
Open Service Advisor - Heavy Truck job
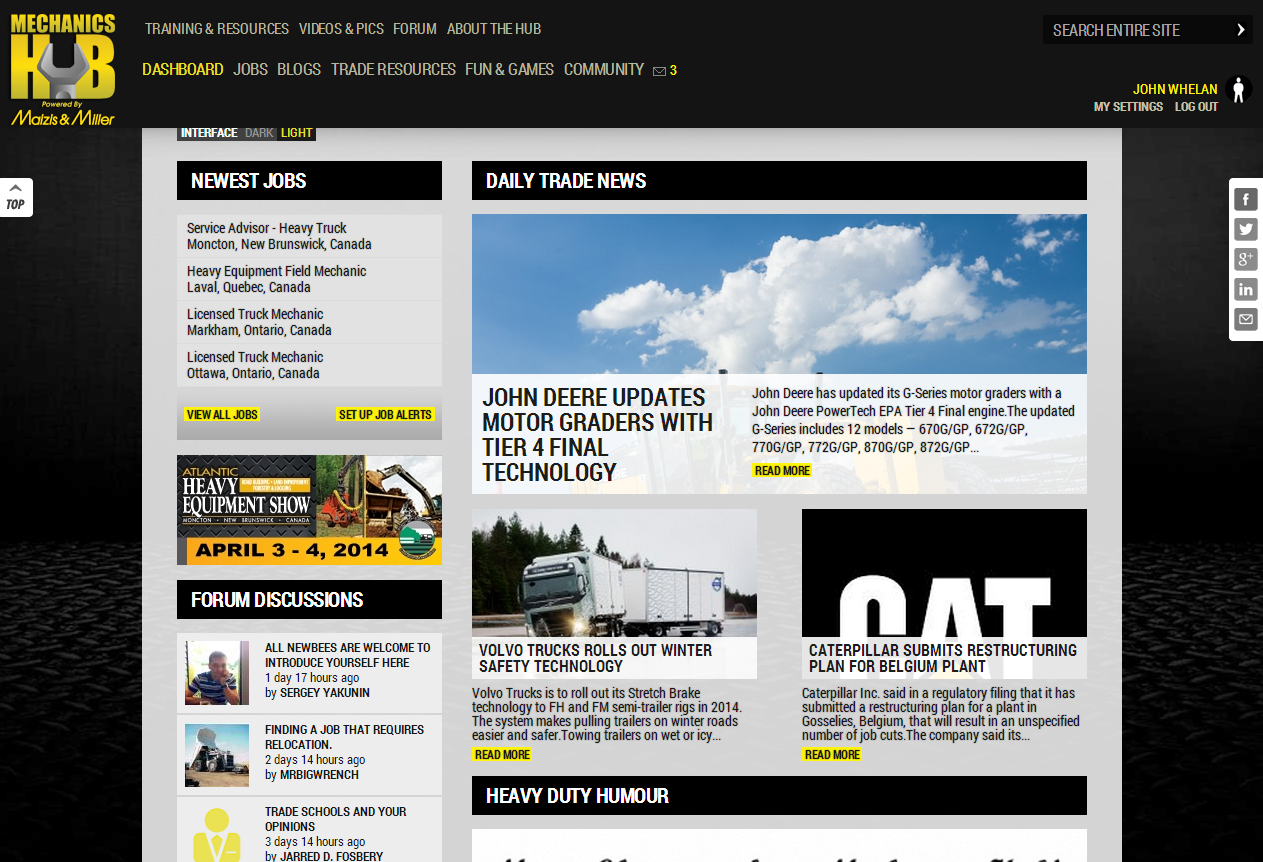tap(309, 236)
